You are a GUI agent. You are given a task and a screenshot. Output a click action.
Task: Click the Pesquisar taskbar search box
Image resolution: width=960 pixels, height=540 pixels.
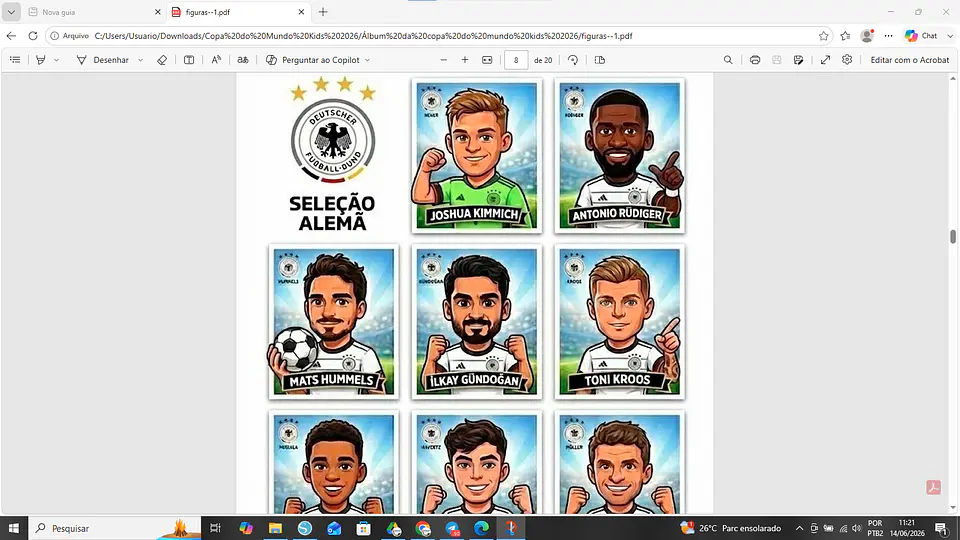(114, 528)
